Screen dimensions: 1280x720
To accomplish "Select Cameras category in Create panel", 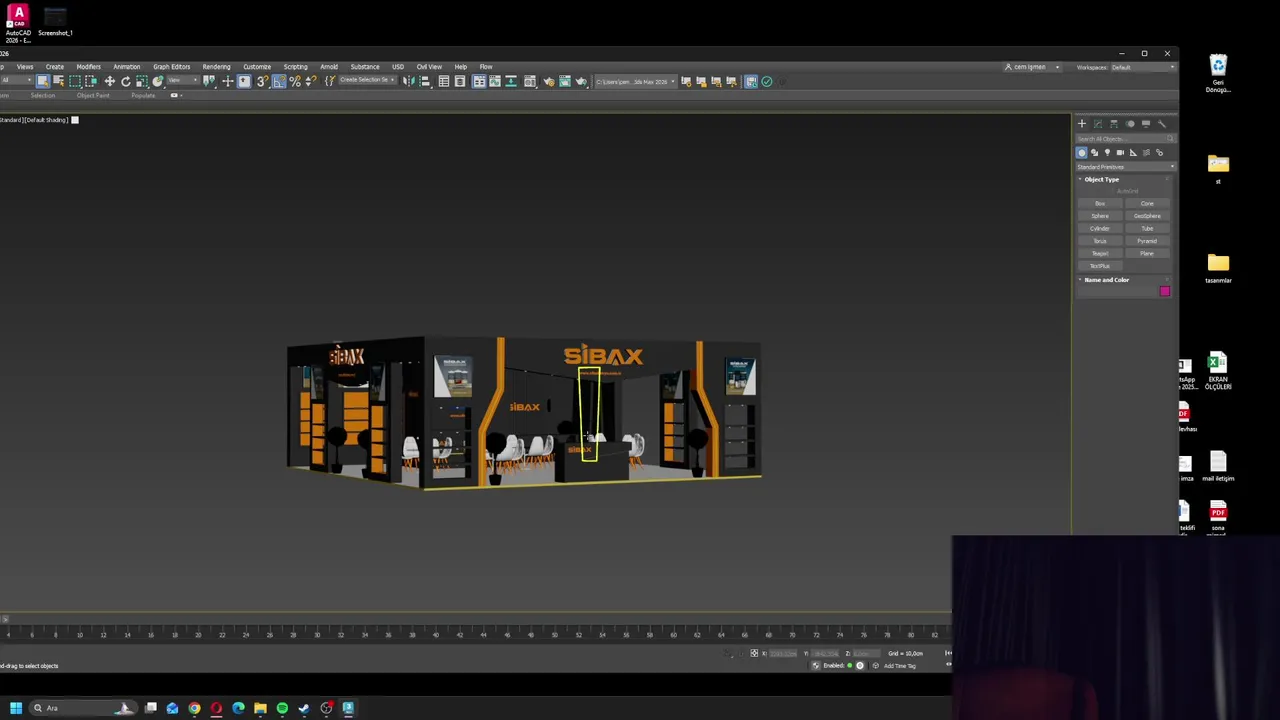I will tap(1120, 153).
